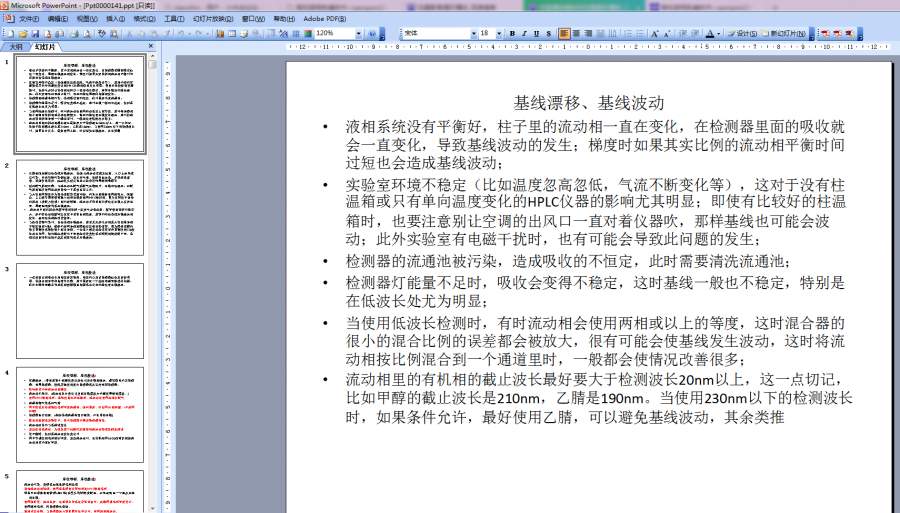Click the slide title 基线漂移、基线波动

[589, 103]
